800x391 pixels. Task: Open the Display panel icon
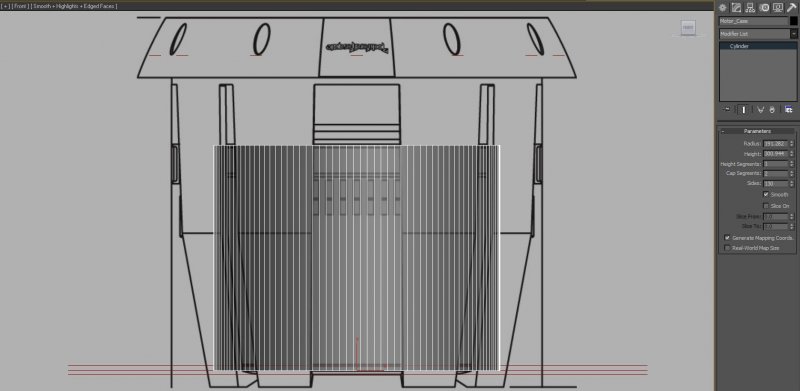[x=778, y=7]
